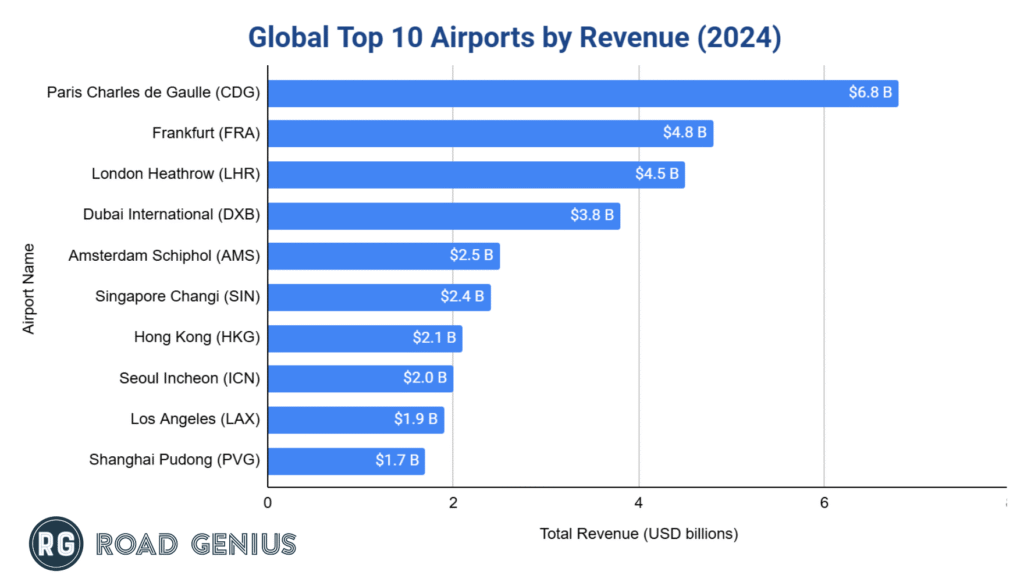Click the chart title about Top 10 Airports
Screen dimensions: 1024x582
(x=514, y=37)
